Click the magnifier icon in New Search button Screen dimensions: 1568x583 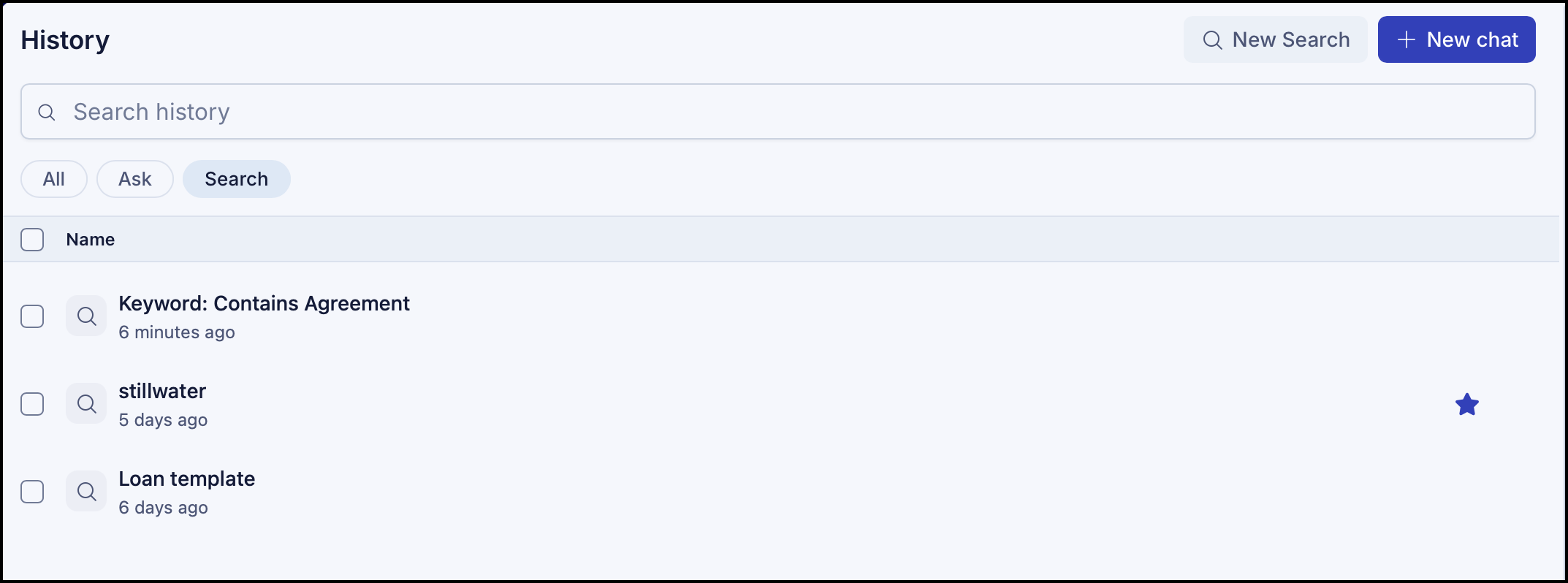(1212, 39)
